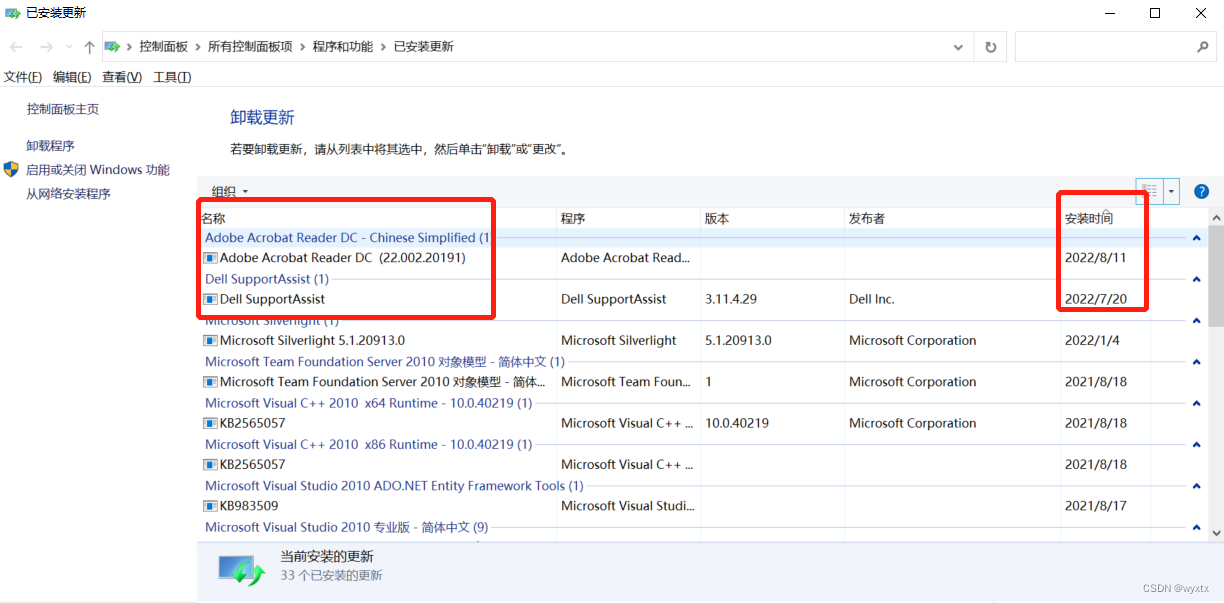The width and height of the screenshot is (1224, 603).
Task: Open the 查看(V) menu
Action: click(x=122, y=77)
